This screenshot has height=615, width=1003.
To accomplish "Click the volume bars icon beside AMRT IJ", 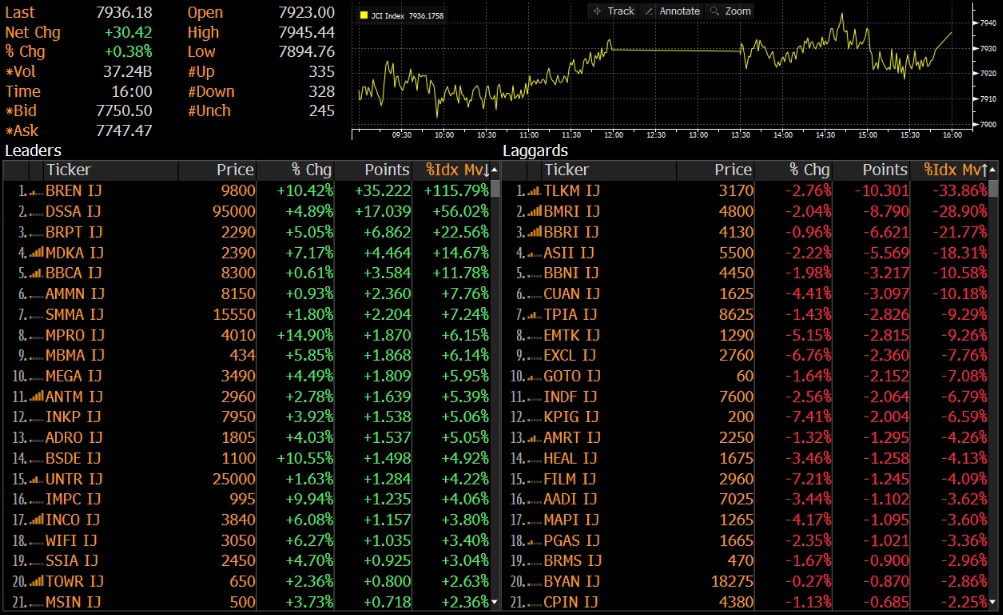I will [x=534, y=438].
